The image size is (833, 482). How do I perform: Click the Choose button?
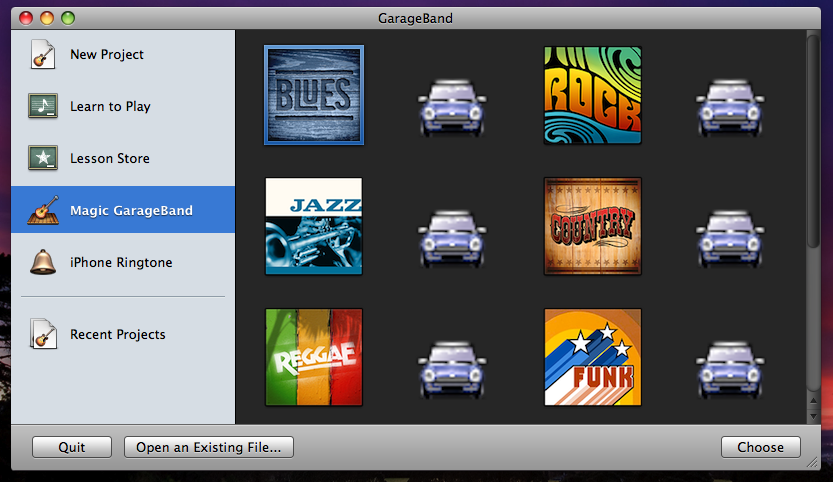tap(761, 447)
